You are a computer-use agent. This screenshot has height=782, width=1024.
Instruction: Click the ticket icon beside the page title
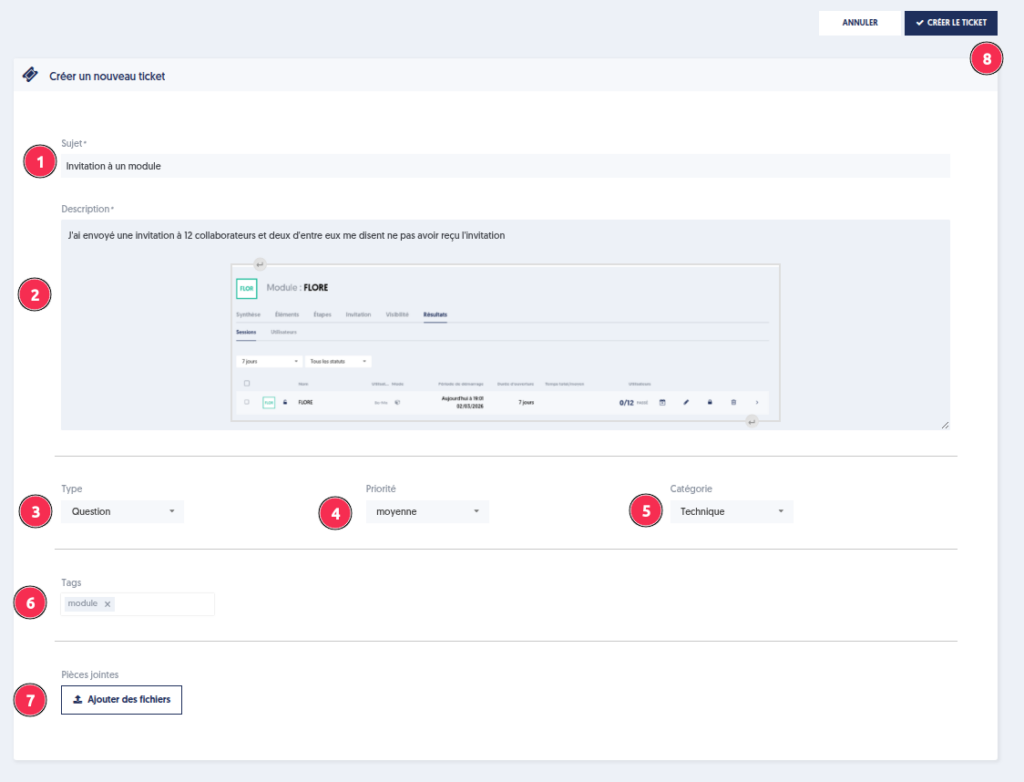30,75
